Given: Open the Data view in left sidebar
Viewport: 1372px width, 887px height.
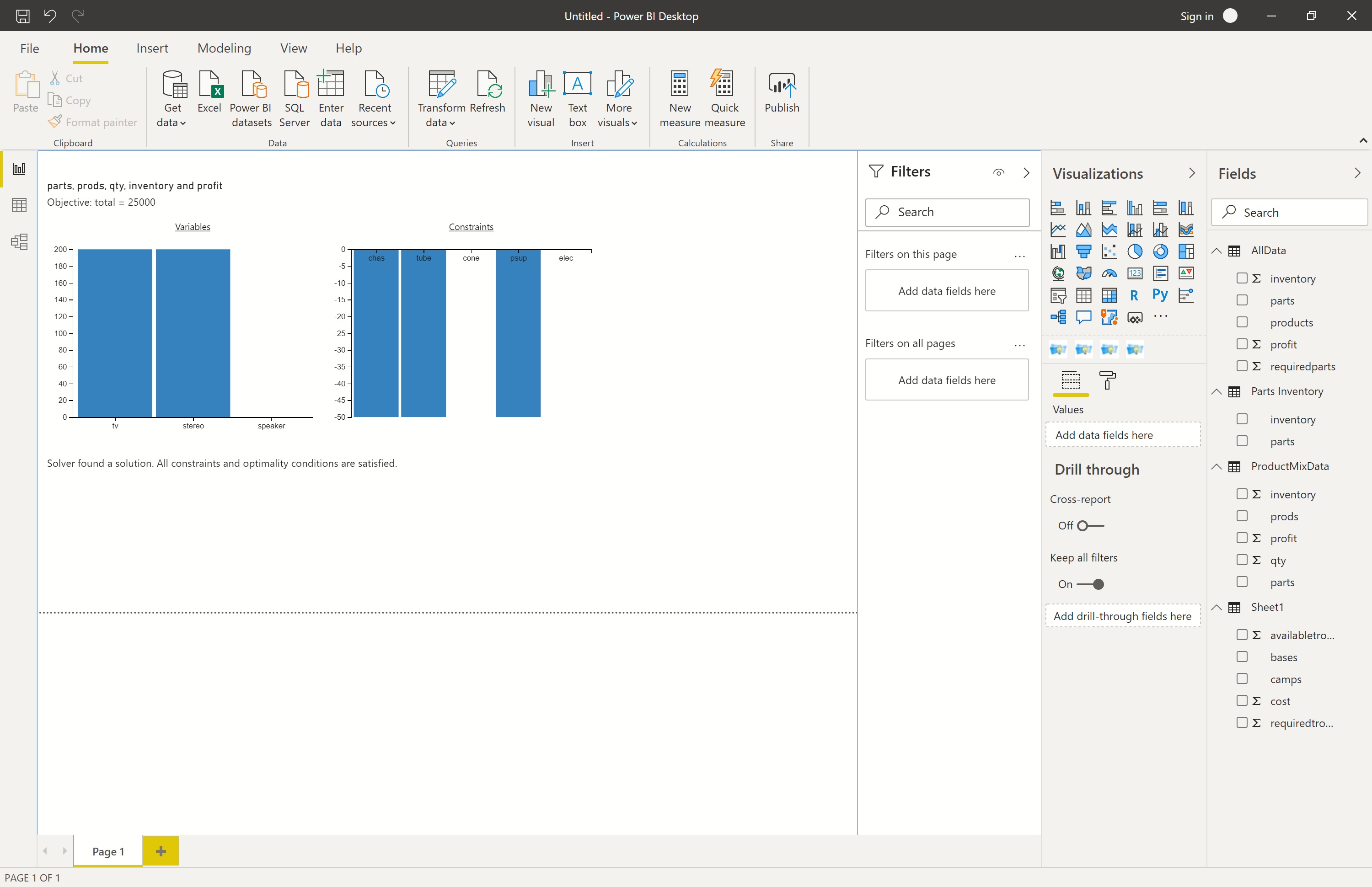Looking at the screenshot, I should [19, 205].
